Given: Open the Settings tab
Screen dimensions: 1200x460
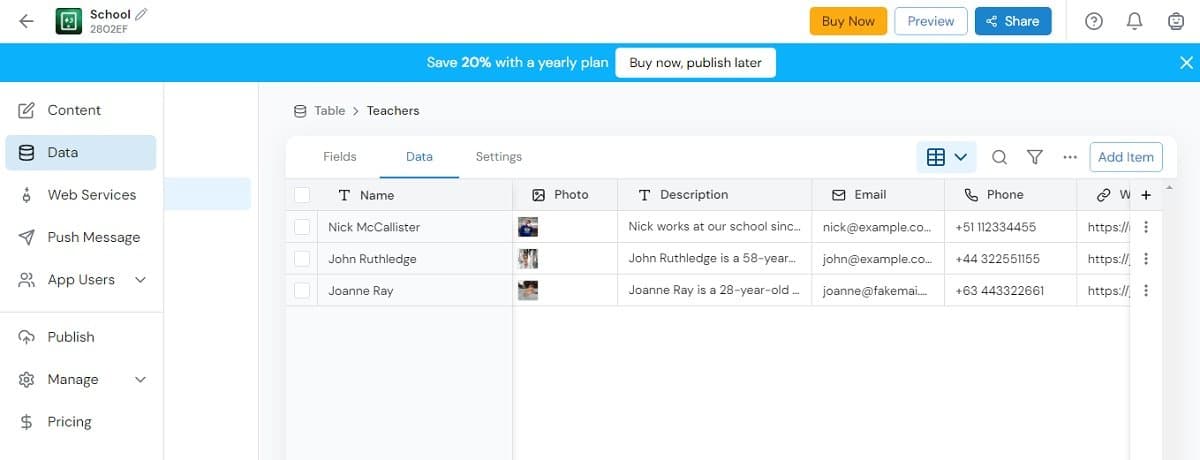Looking at the screenshot, I should (x=499, y=157).
